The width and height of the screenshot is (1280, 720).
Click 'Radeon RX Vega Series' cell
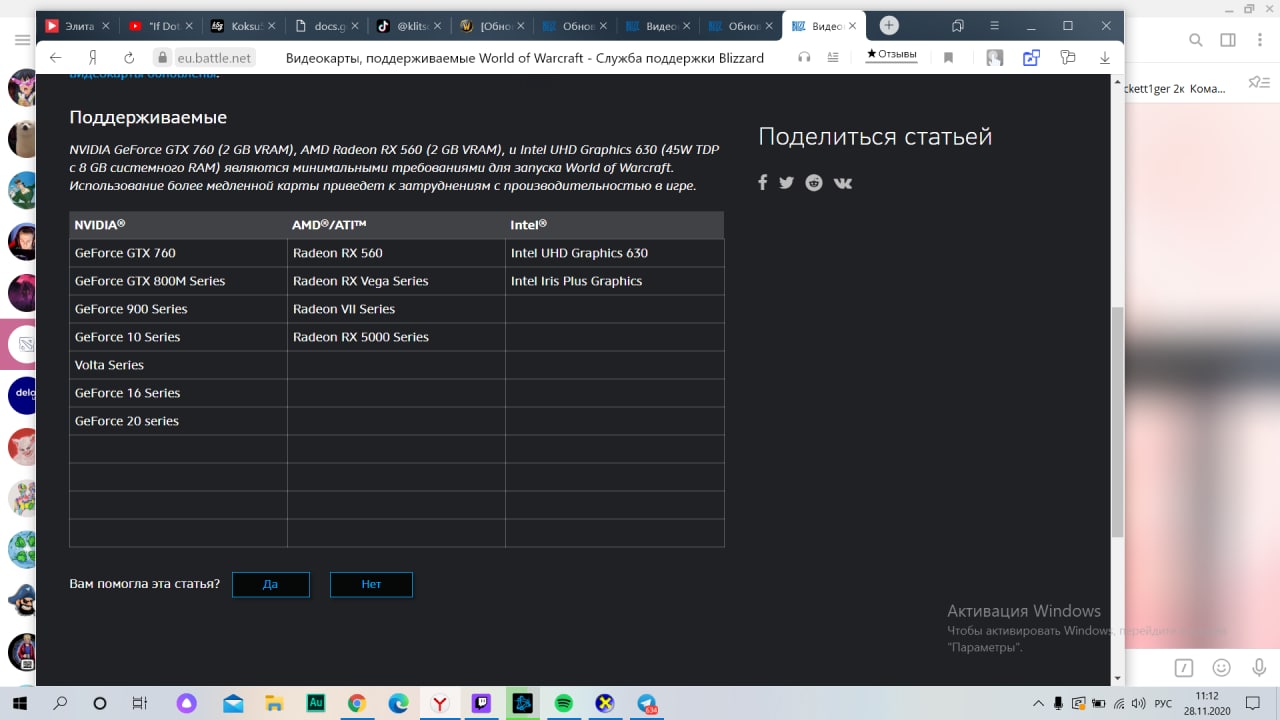[x=396, y=281]
